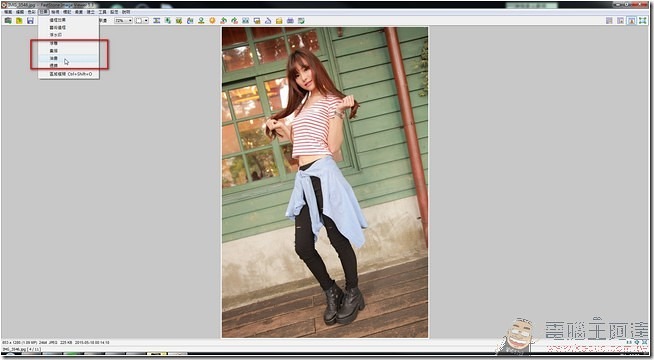
Task: Click the orange circle toolbar icon
Action: coord(212,20)
